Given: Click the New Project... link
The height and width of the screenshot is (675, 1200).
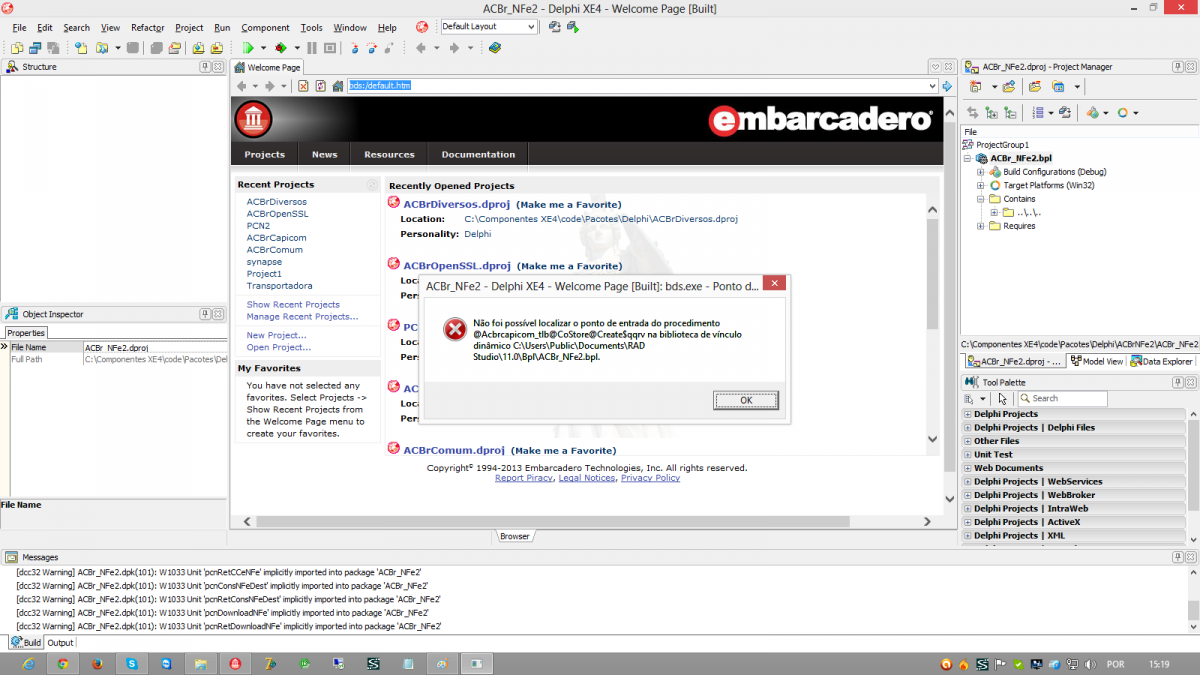Looking at the screenshot, I should point(276,335).
